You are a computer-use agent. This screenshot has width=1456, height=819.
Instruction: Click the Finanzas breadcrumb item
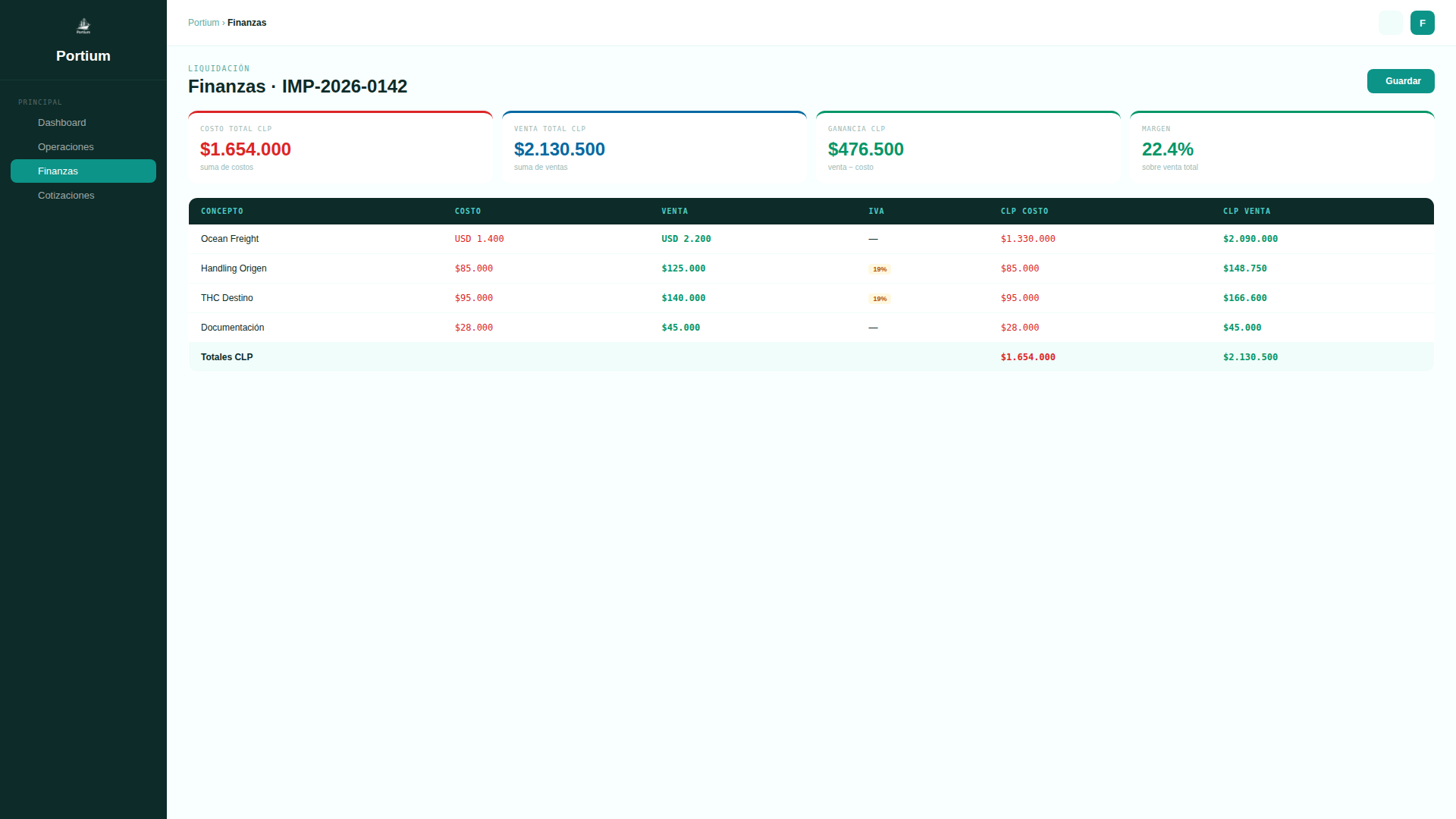(x=246, y=23)
